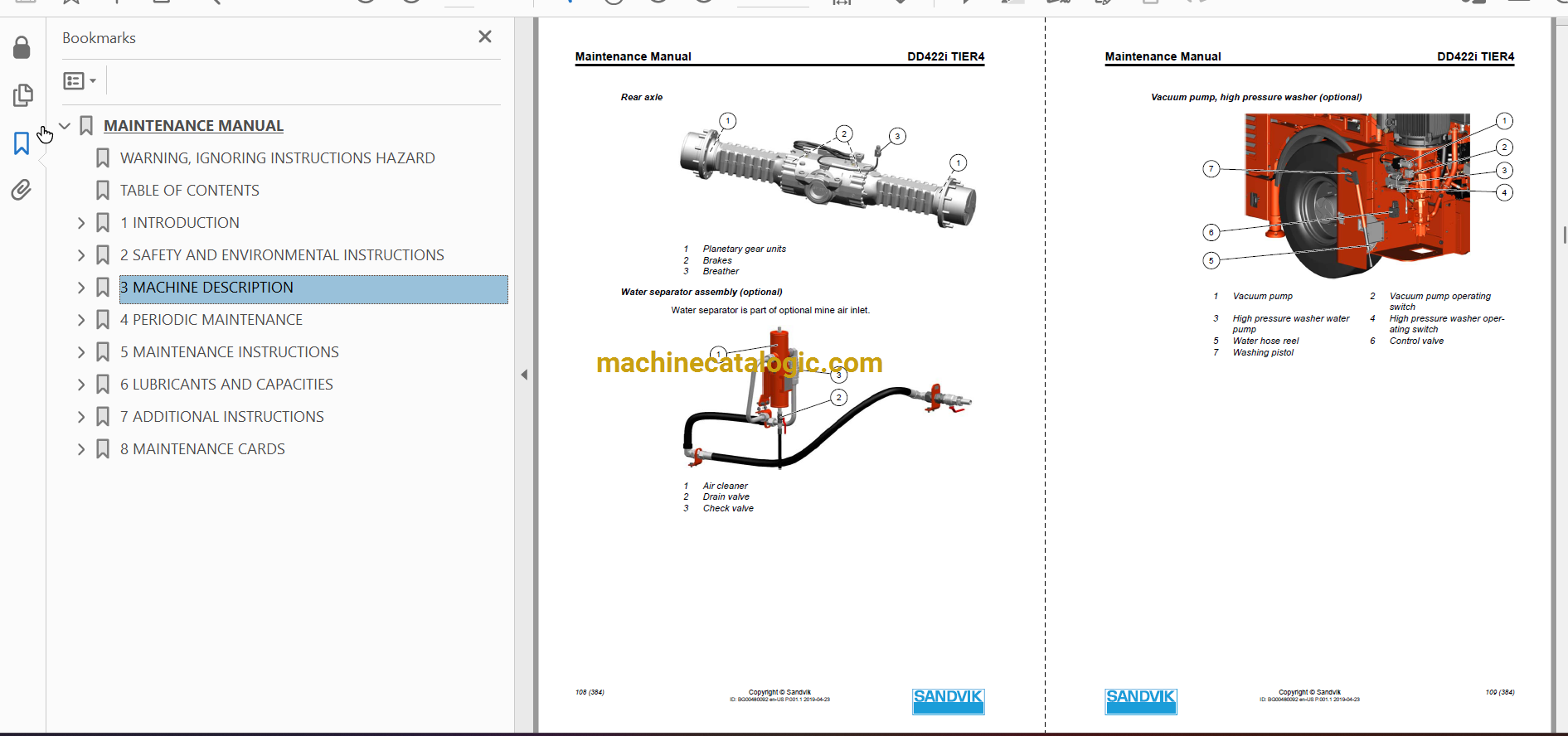Click page number '108 (384)' in footer
This screenshot has width=1568, height=736.
point(590,692)
